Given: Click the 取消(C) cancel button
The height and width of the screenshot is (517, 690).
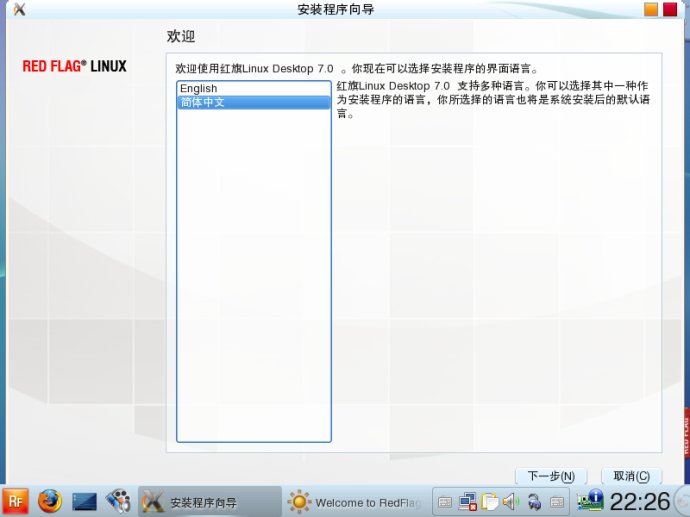Looking at the screenshot, I should coord(631,477).
